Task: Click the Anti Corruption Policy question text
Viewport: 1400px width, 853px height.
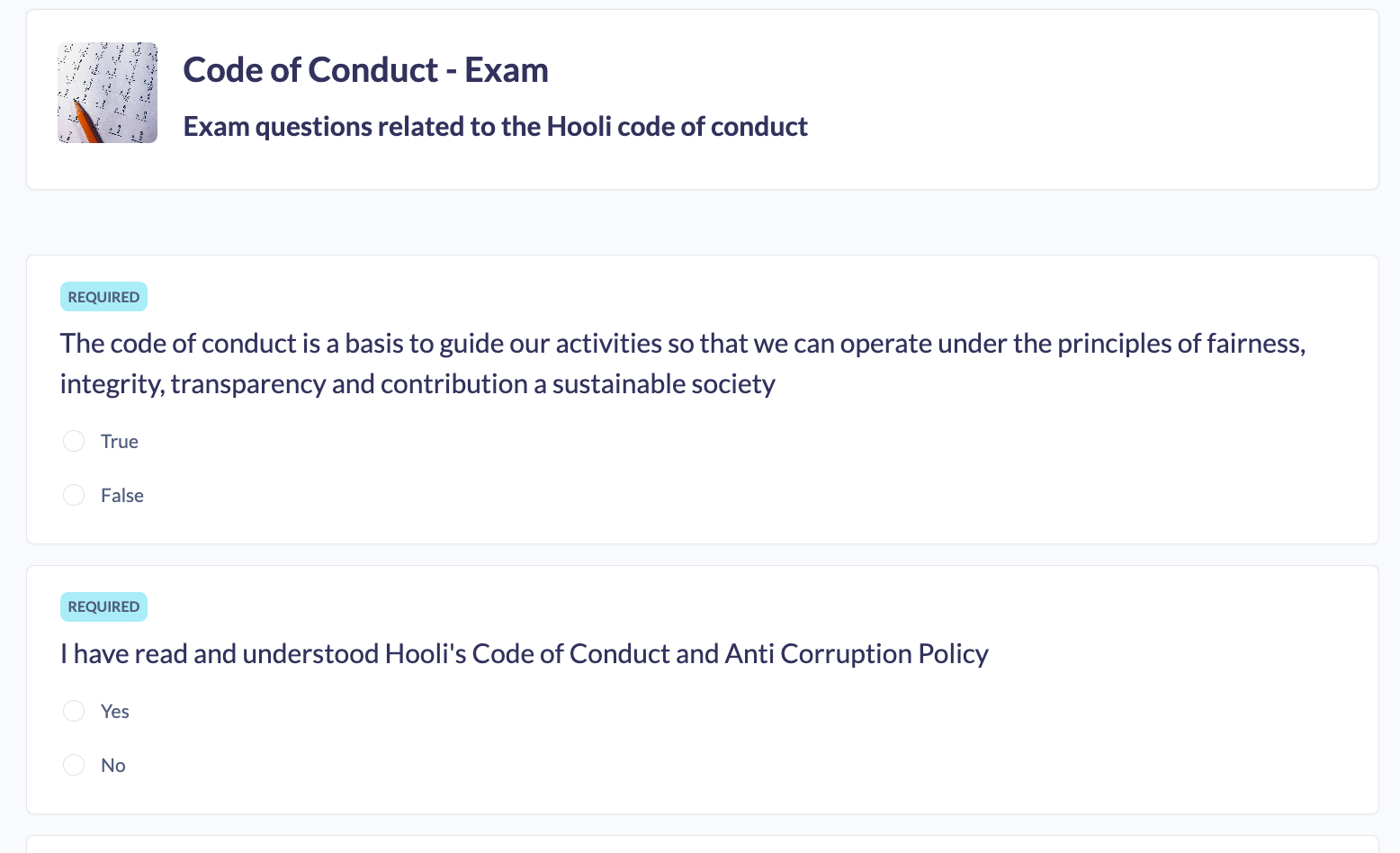Action: (524, 653)
